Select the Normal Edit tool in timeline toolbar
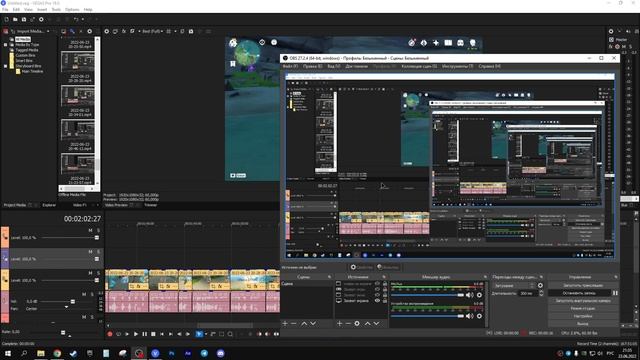 [199, 334]
